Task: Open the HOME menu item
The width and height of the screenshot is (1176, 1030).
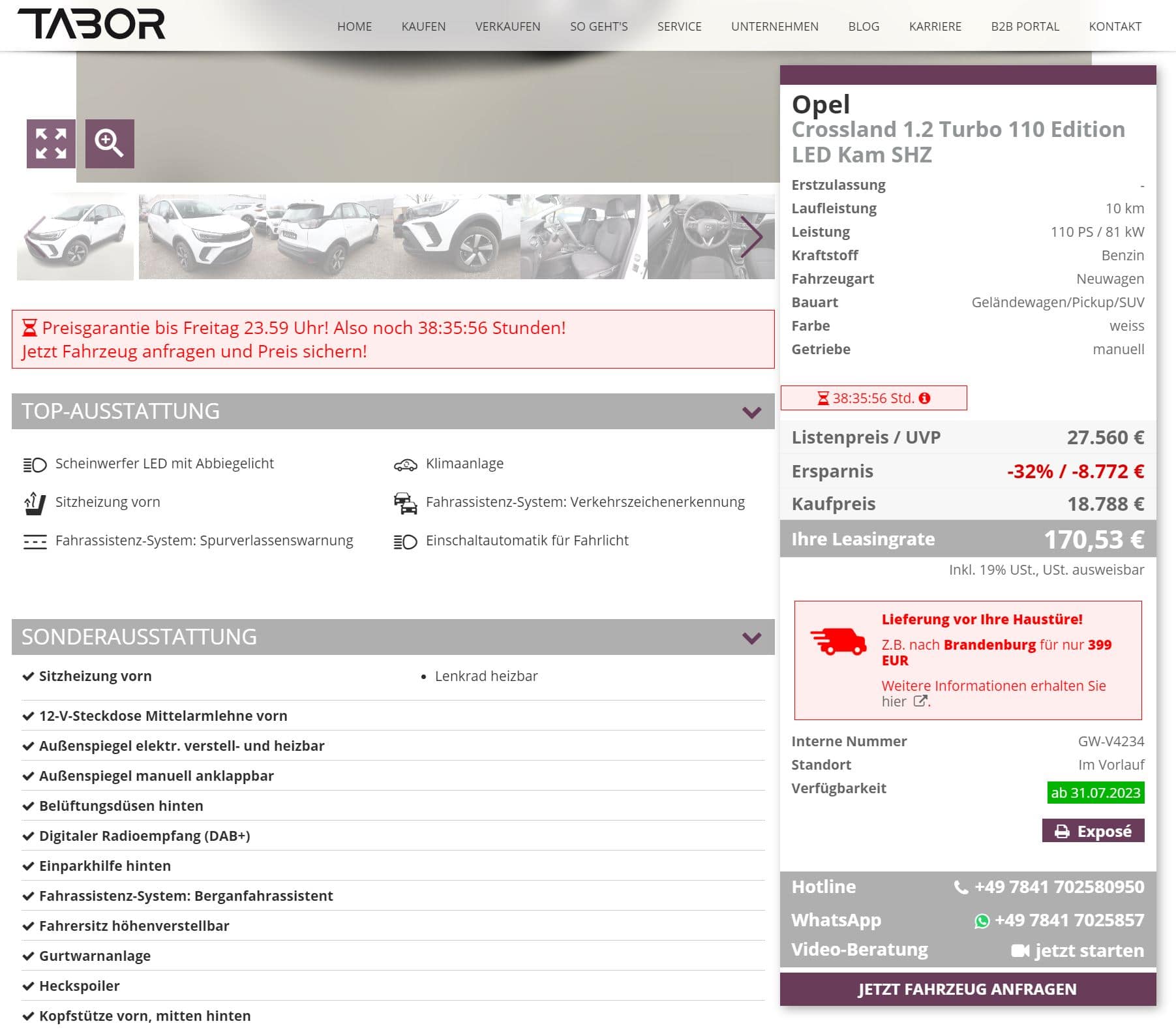Action: coord(354,27)
